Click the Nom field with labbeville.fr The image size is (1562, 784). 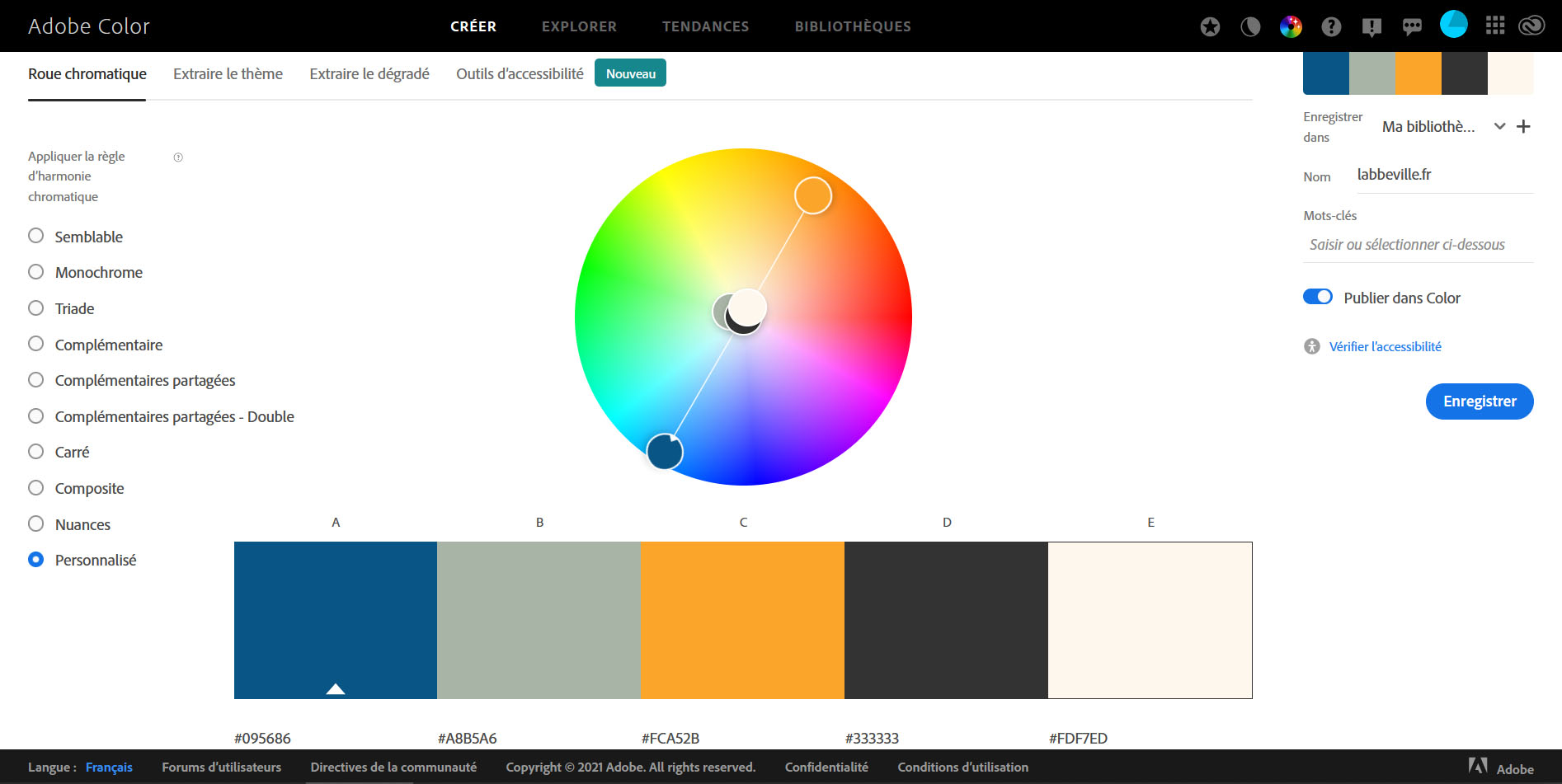1445,175
